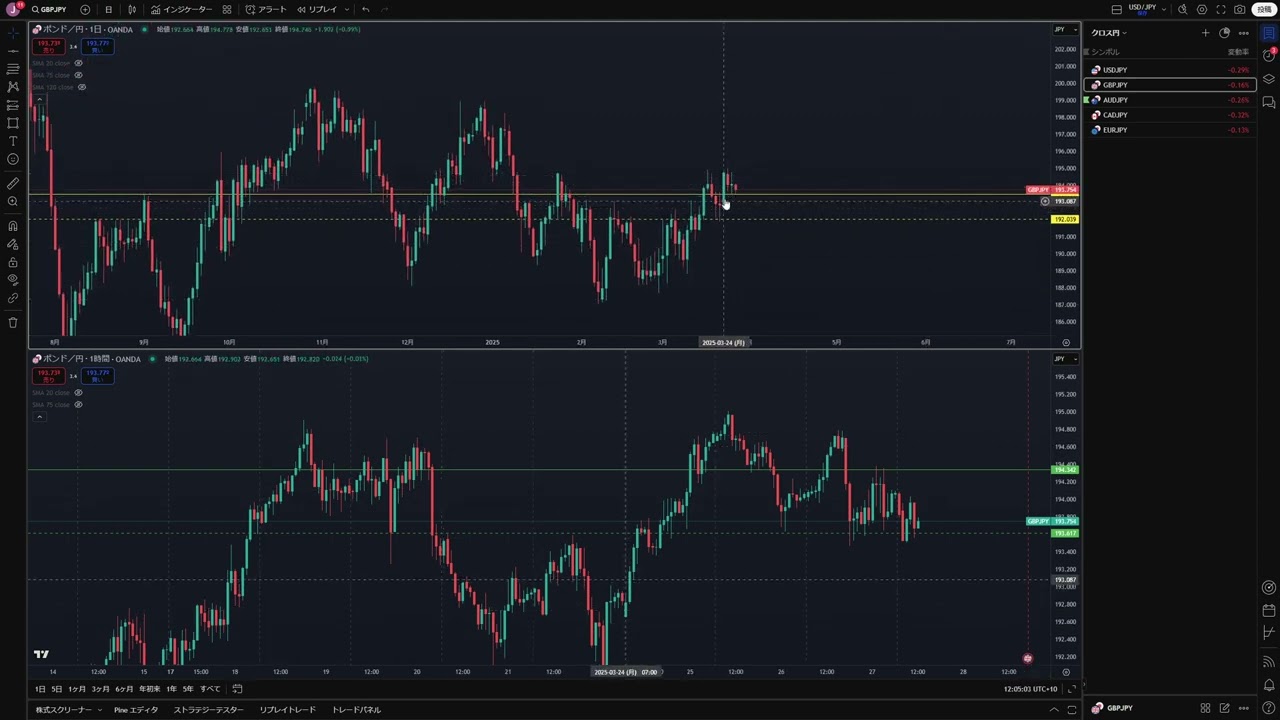Image resolution: width=1280 pixels, height=720 pixels.
Task: Click the 投稿 publish button
Action: point(1264,9)
